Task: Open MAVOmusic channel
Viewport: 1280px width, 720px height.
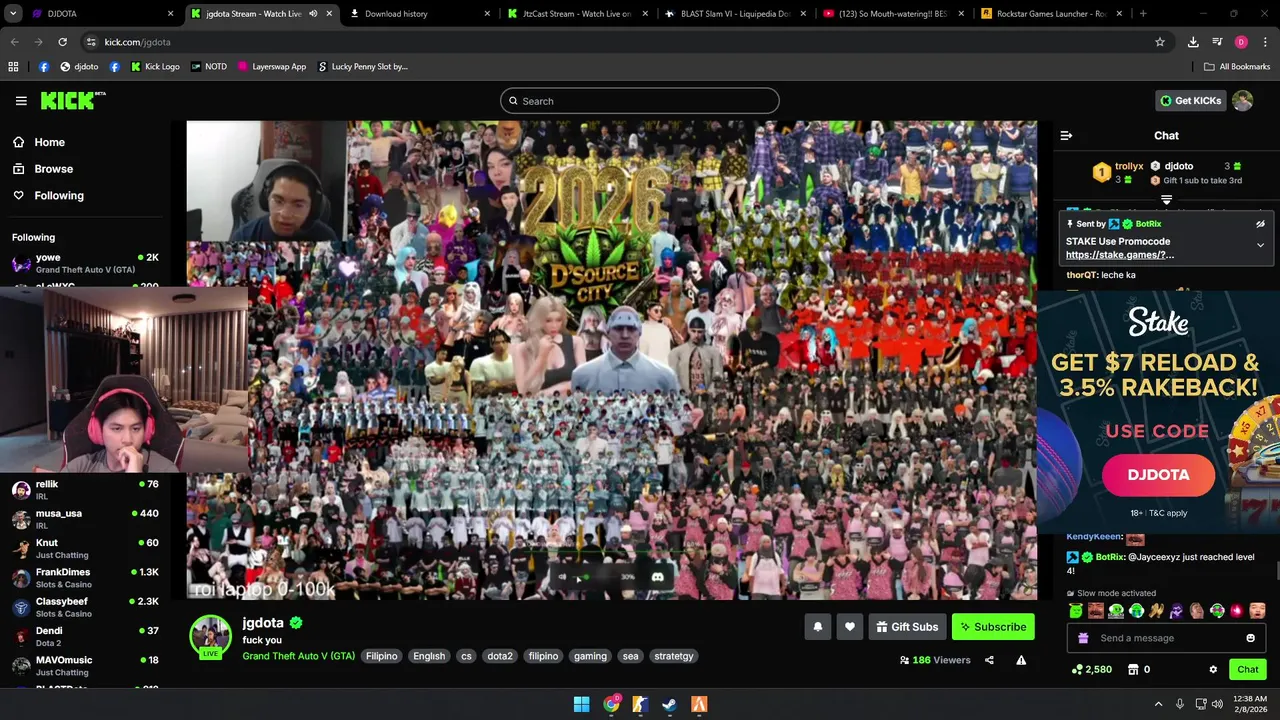Action: [x=85, y=665]
